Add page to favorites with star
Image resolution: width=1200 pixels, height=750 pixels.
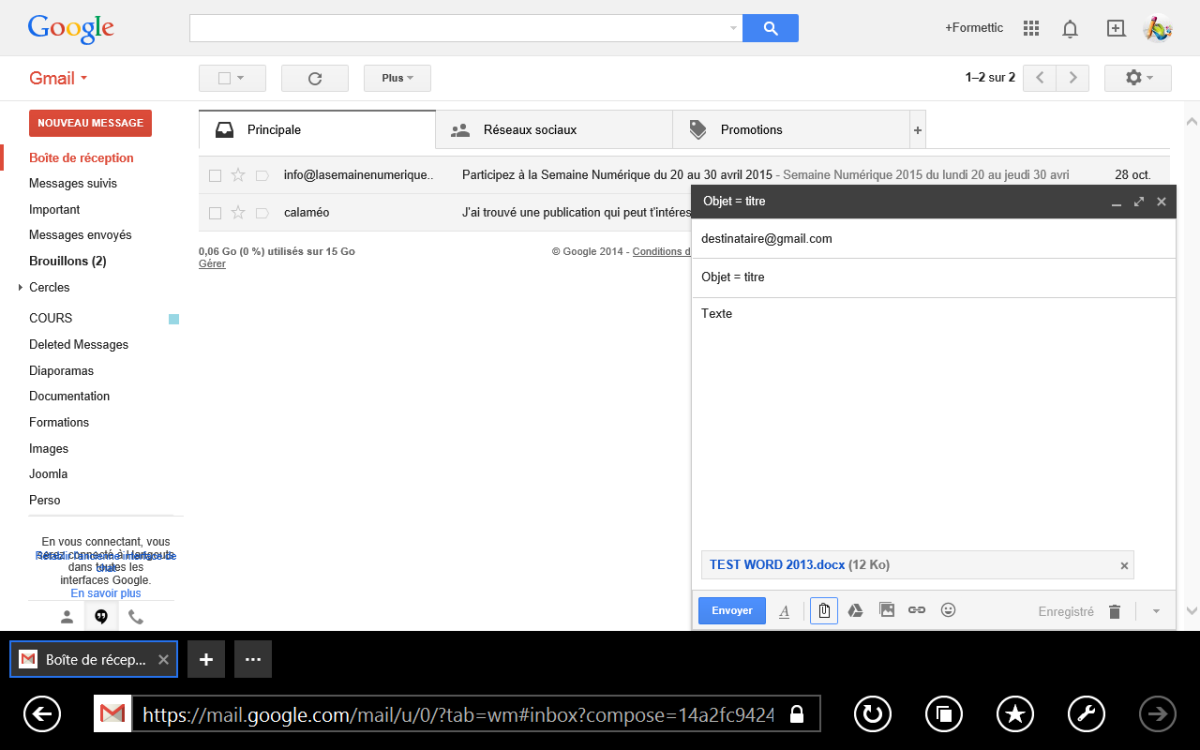(1015, 714)
